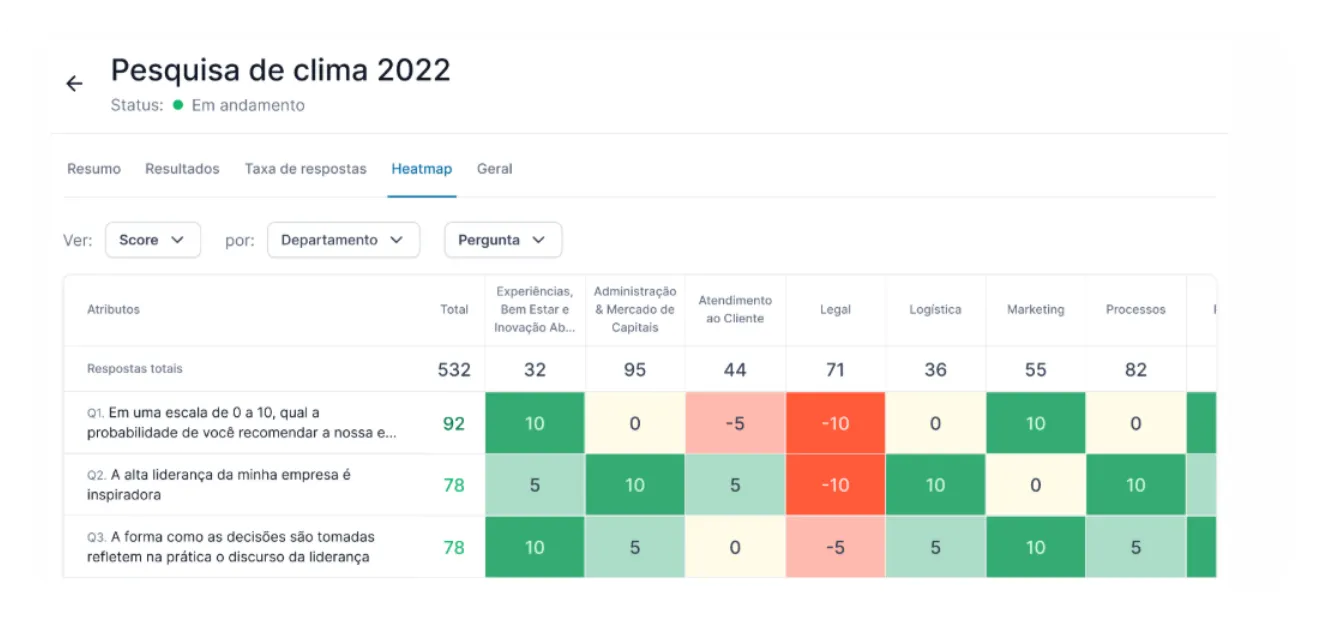The width and height of the screenshot is (1324, 621).
Task: Open the Departamento dropdown
Action: 343,240
